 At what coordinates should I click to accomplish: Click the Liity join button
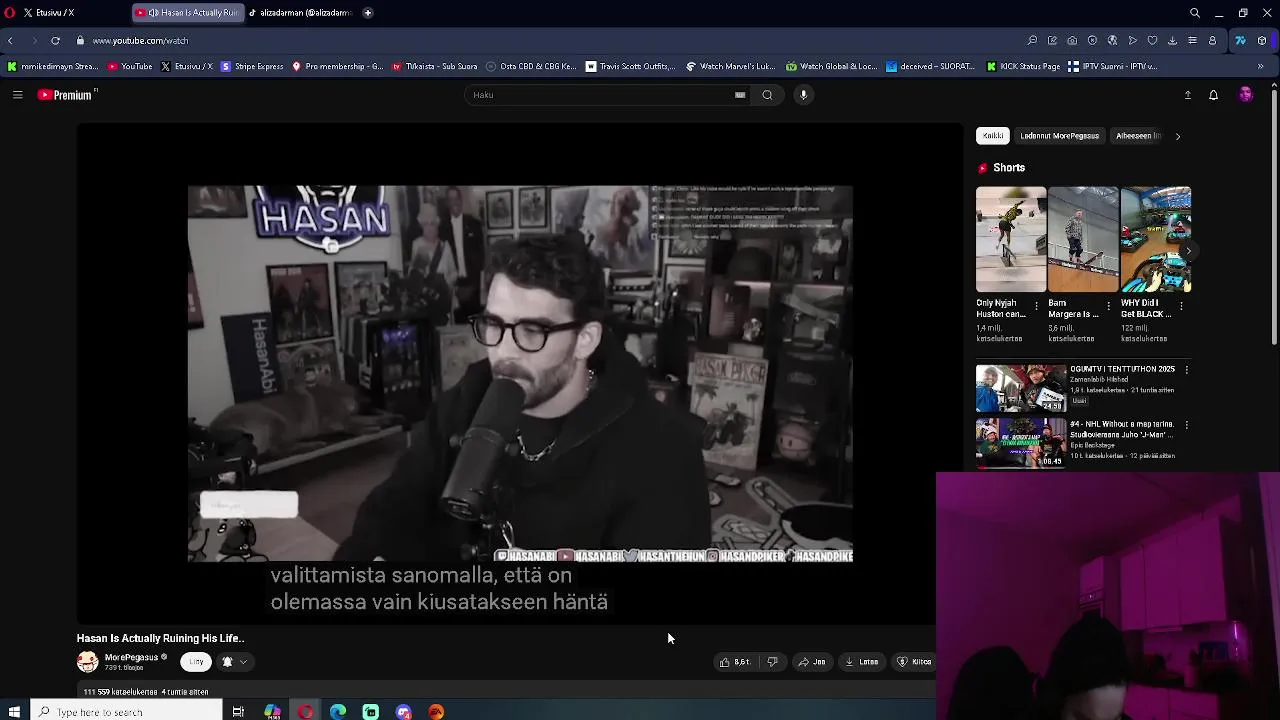(x=196, y=662)
